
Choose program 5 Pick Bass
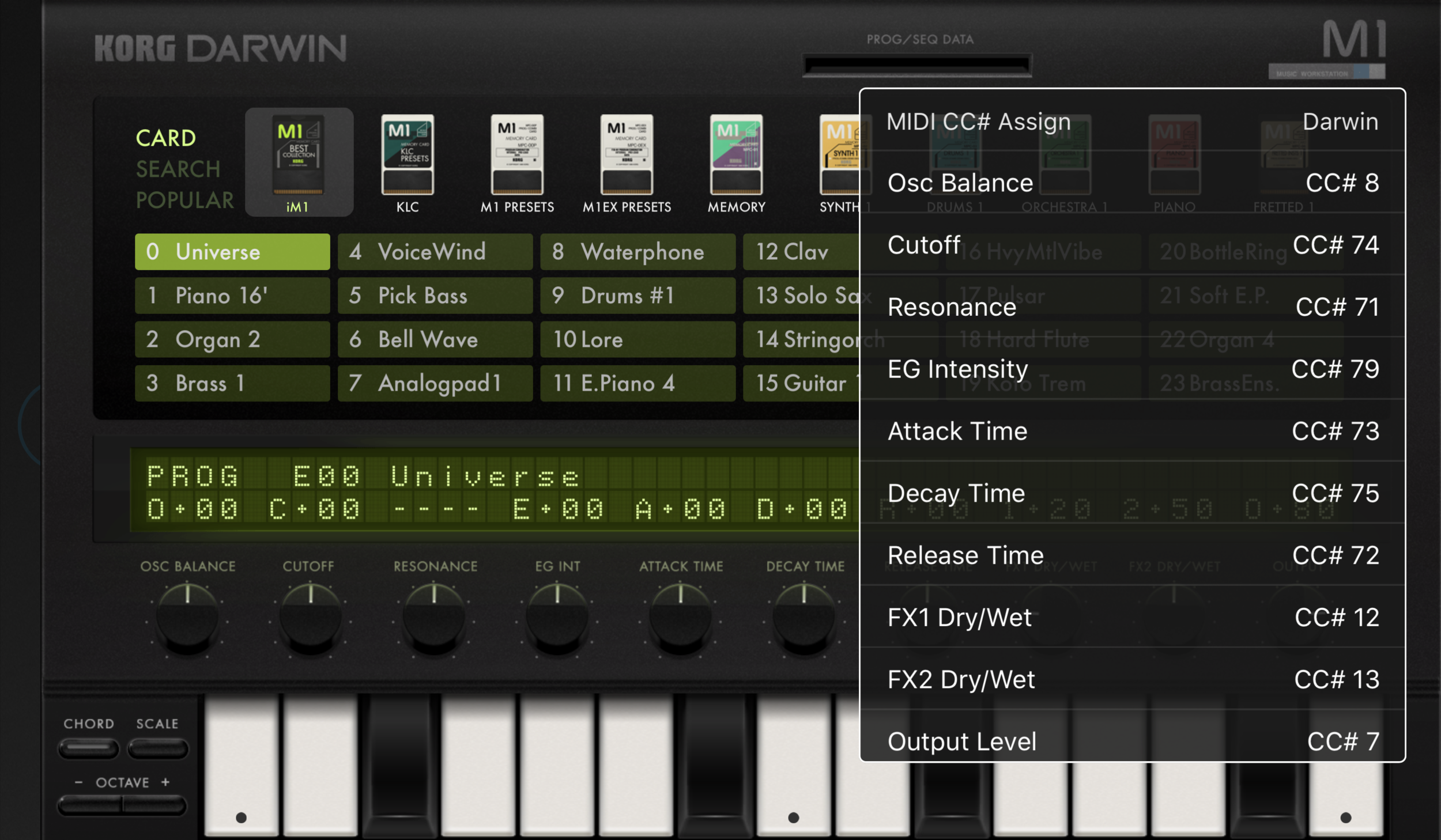coord(435,296)
